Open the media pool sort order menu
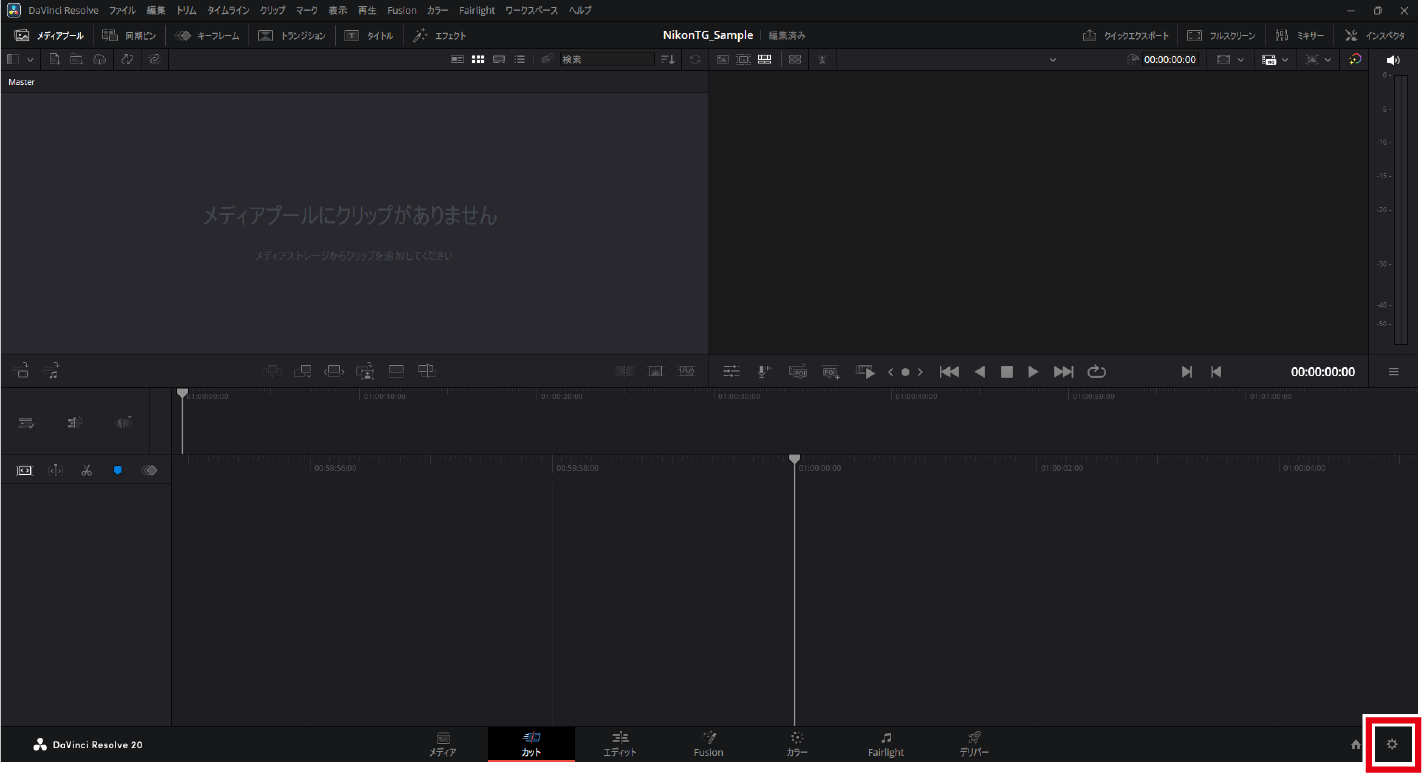The height and width of the screenshot is (776, 1425). click(668, 60)
